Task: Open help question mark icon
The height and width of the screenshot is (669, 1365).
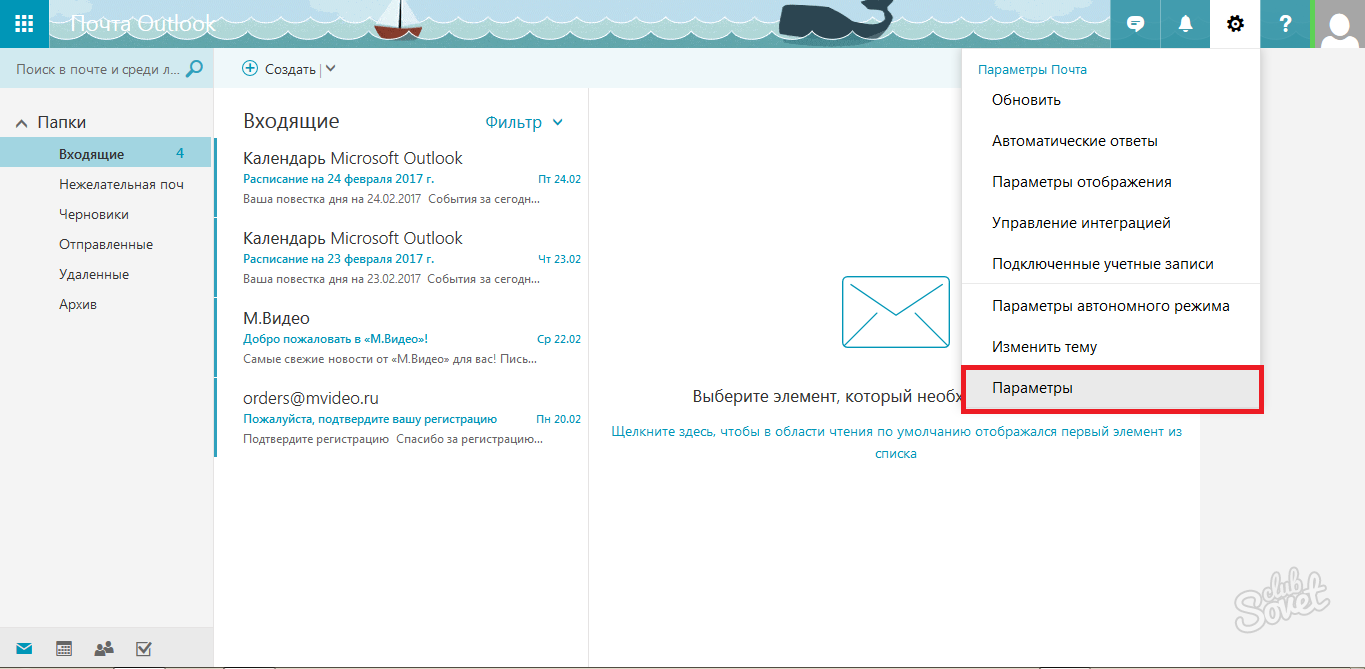Action: pyautogui.click(x=1286, y=24)
